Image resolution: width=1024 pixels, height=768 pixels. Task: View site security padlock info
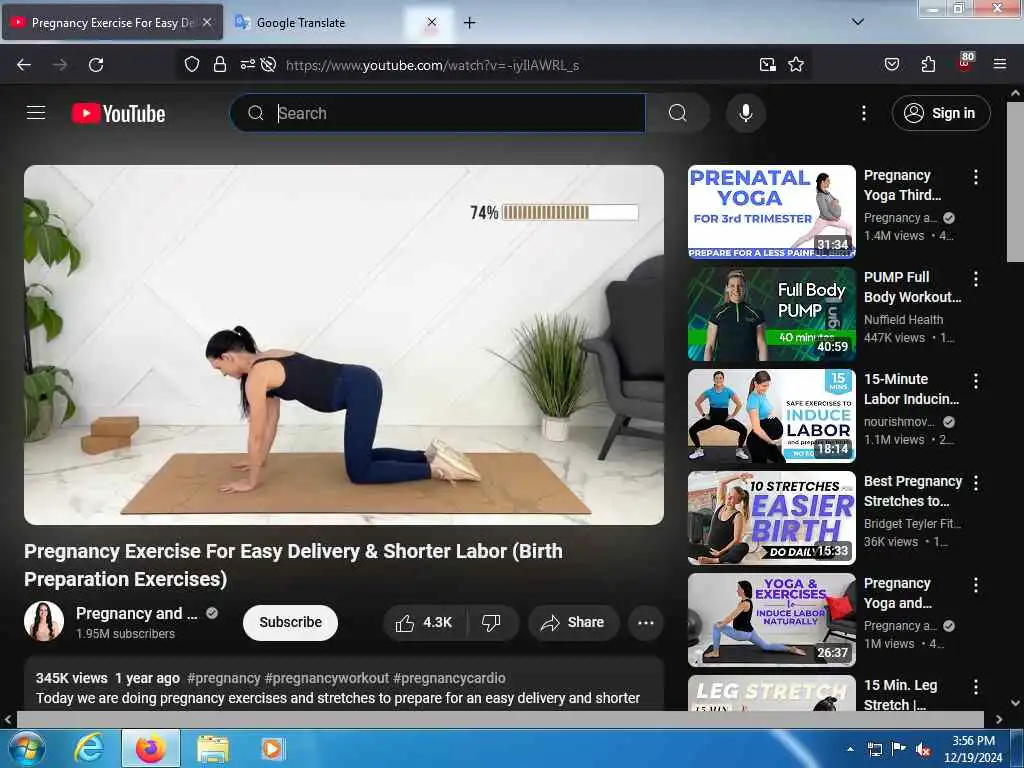[220, 64]
